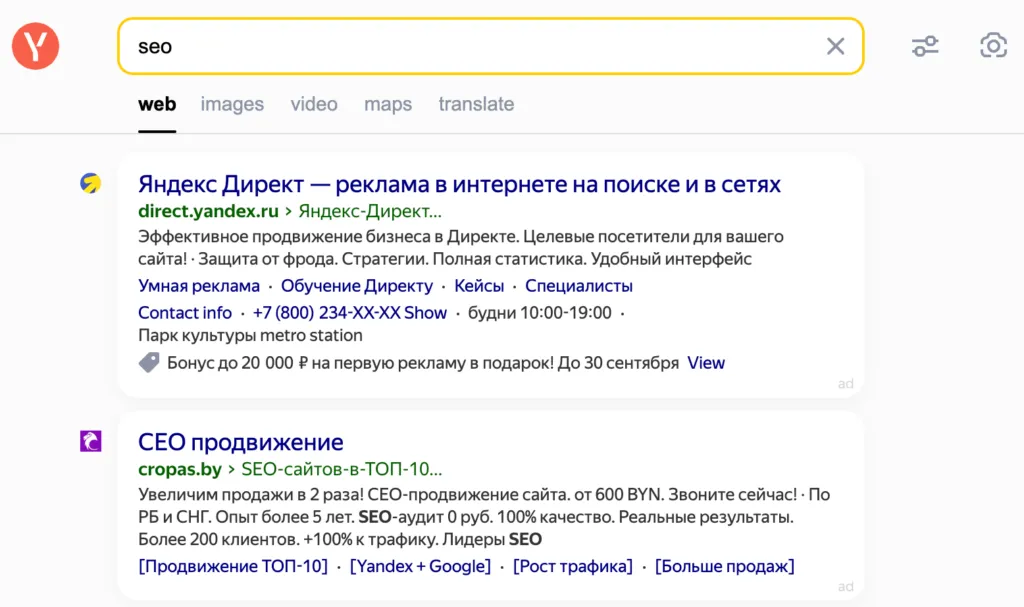
Task: Open the 'Contact info' link
Action: click(x=185, y=312)
